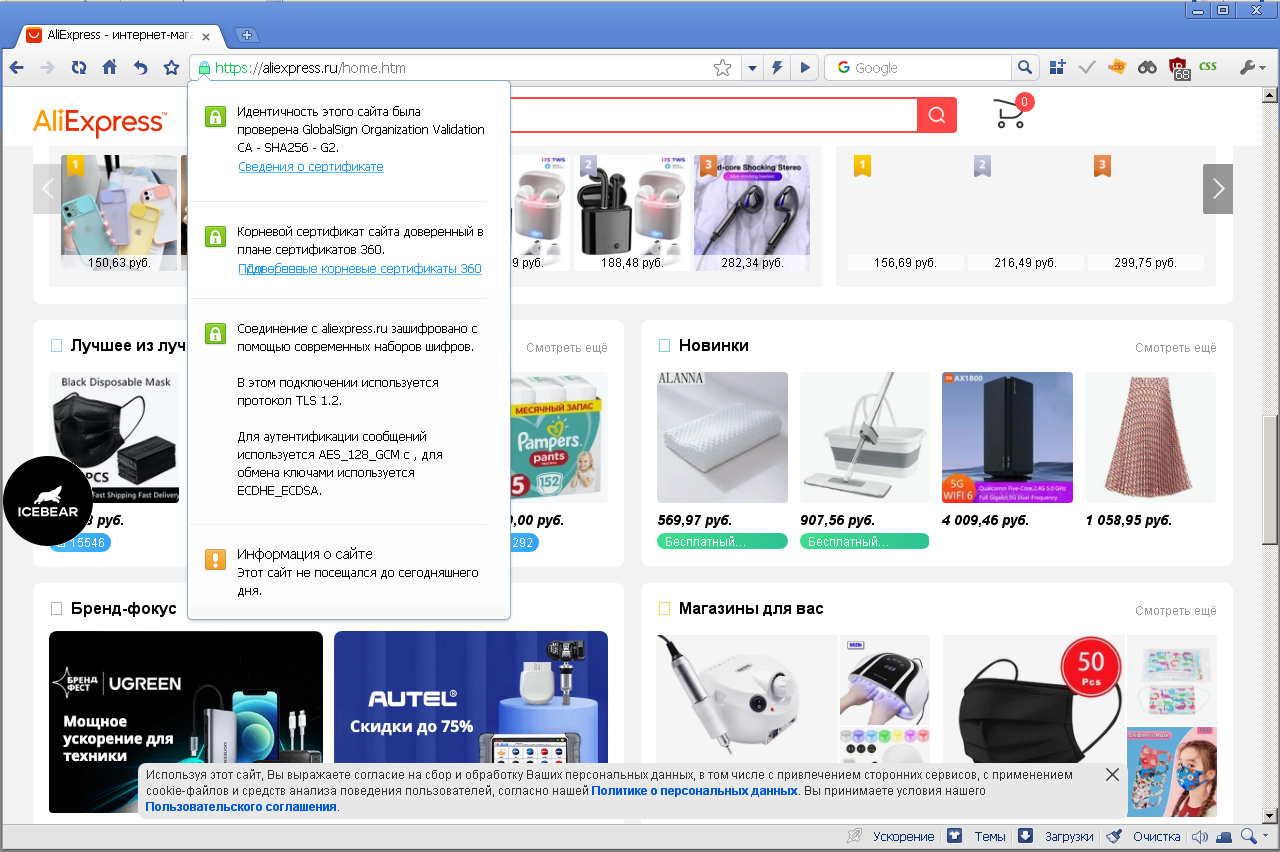
Task: Open 'Политике о персональных данных' link
Action: tap(694, 790)
